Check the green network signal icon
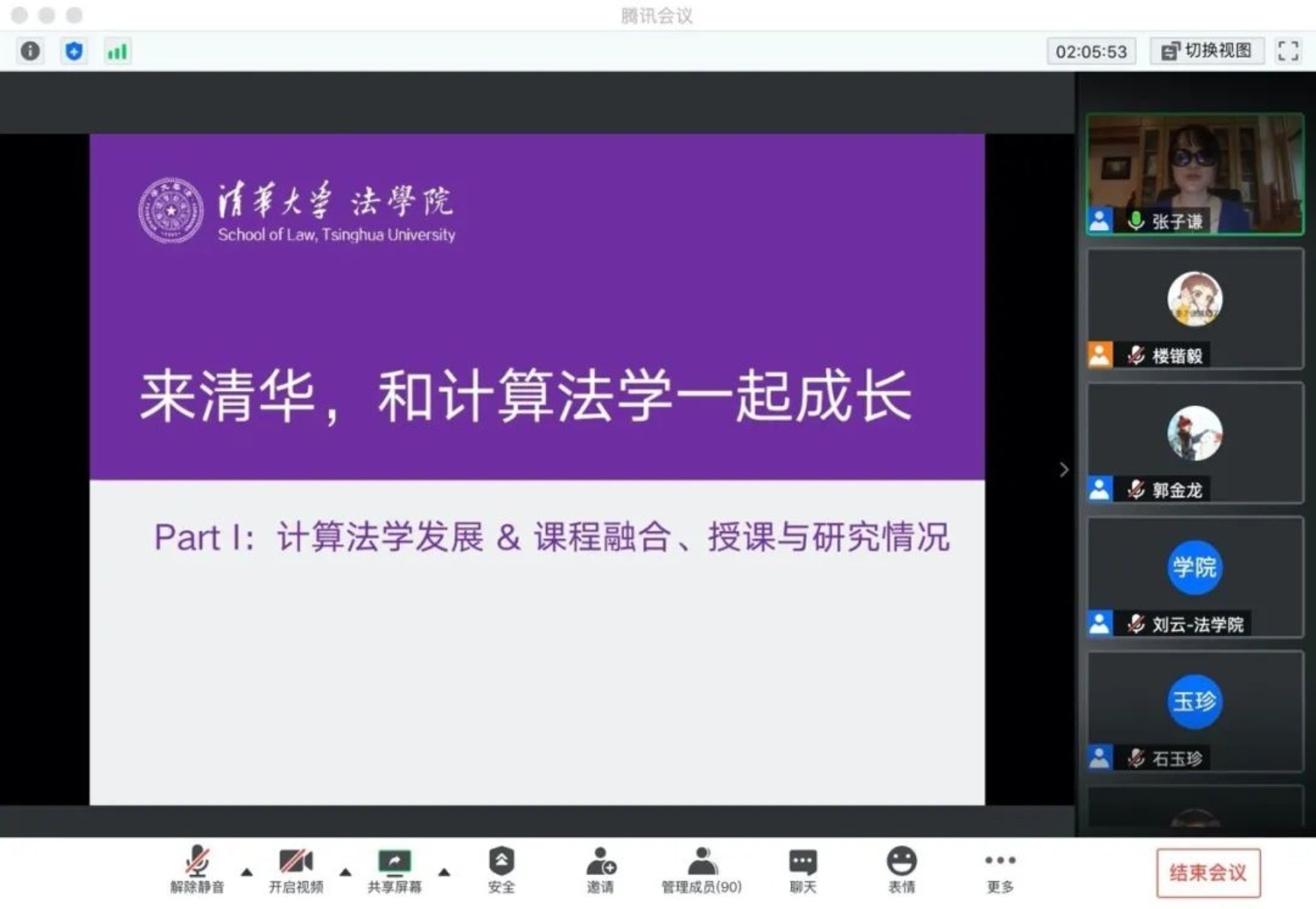The image size is (1316, 909). [117, 51]
